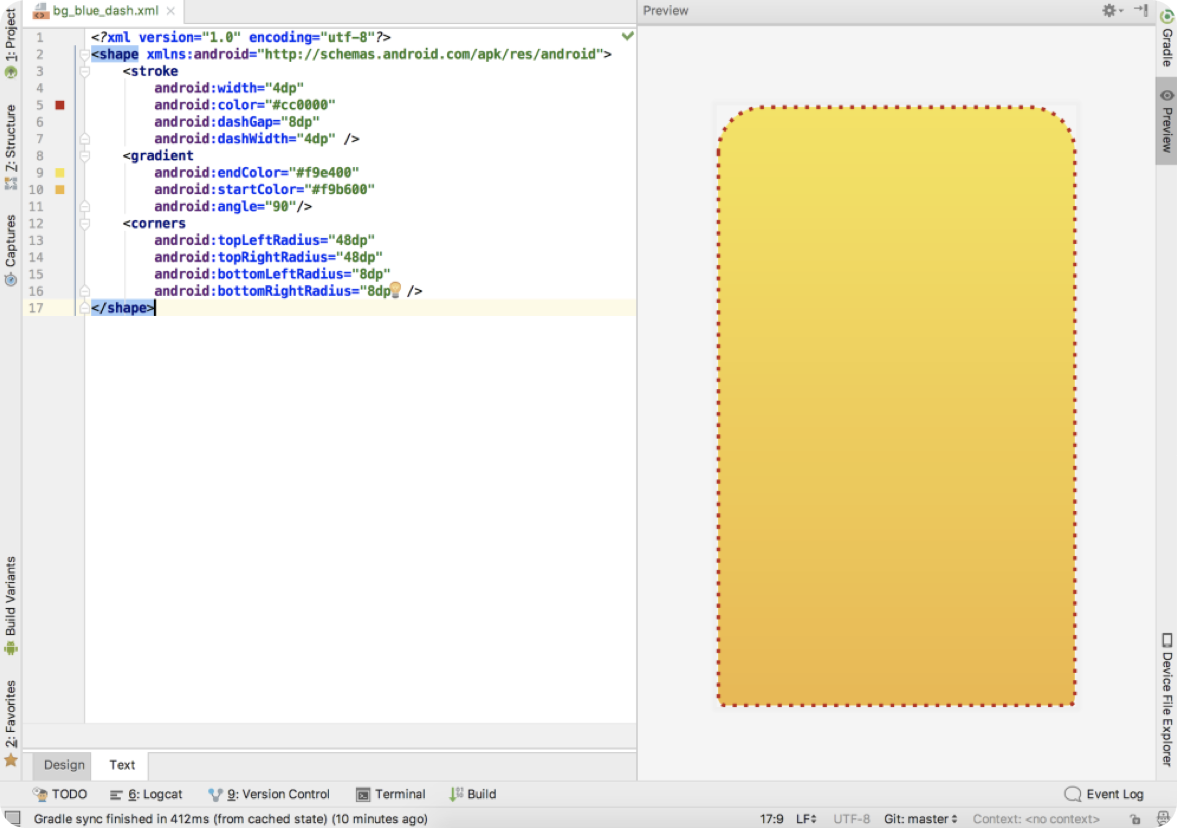Hide the Preview panel with arrow icon
The width and height of the screenshot is (1177, 828).
pos(1141,10)
